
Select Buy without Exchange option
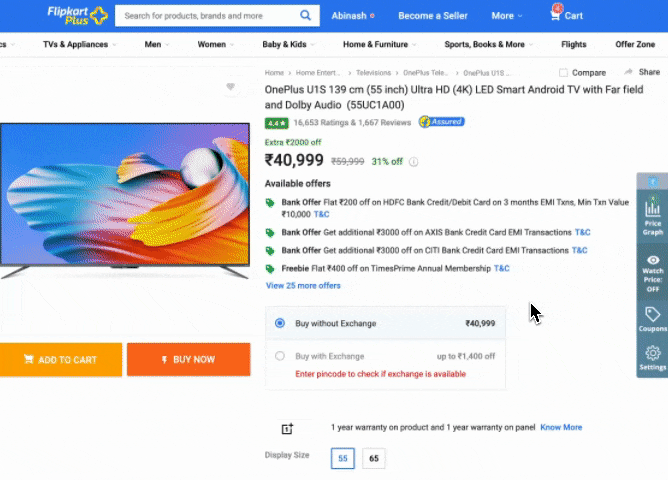tap(280, 323)
